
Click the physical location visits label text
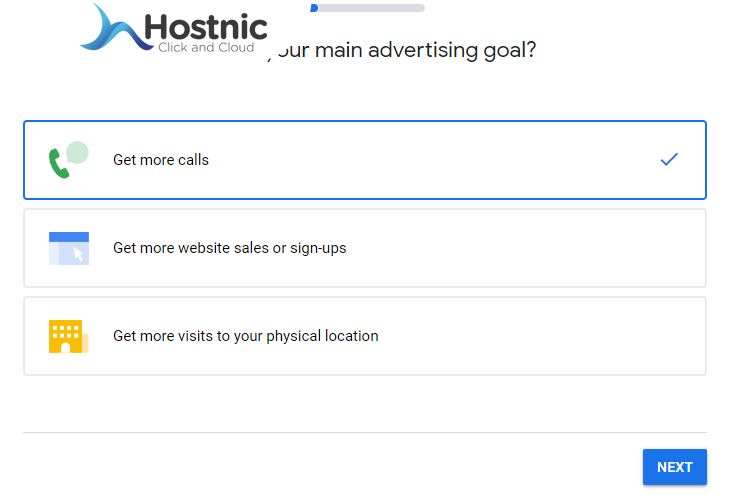245,336
